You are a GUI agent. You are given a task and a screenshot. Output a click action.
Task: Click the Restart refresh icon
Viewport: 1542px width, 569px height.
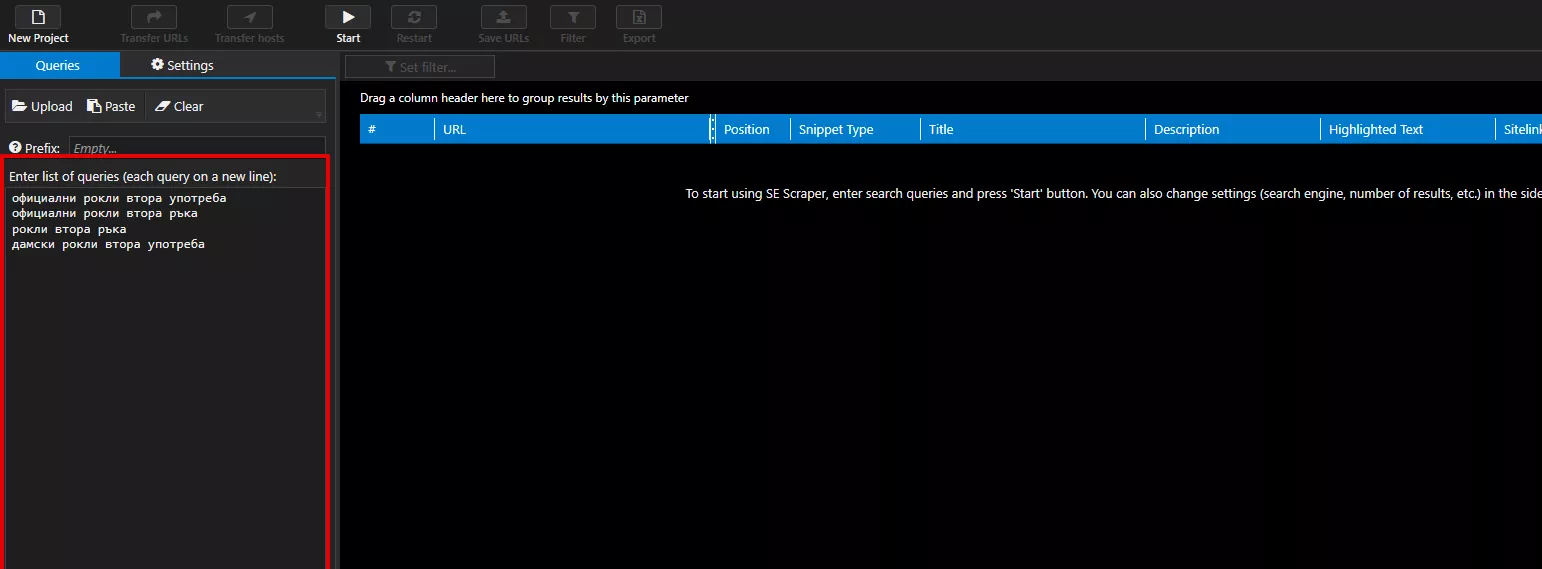[x=414, y=17]
